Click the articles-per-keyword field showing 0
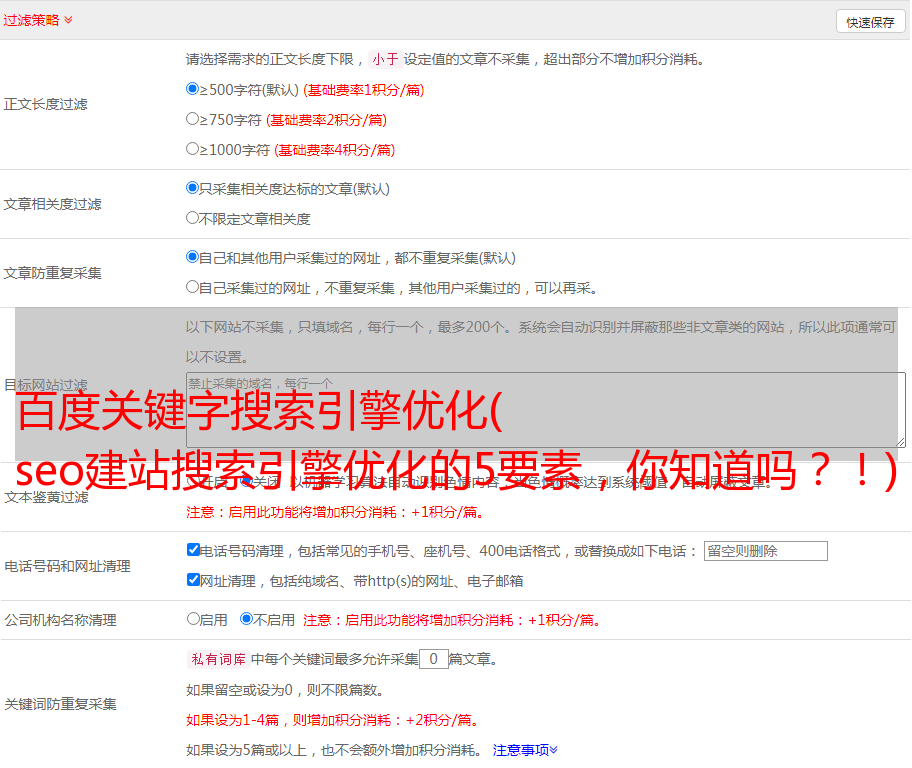The image size is (912, 768). (x=433, y=659)
